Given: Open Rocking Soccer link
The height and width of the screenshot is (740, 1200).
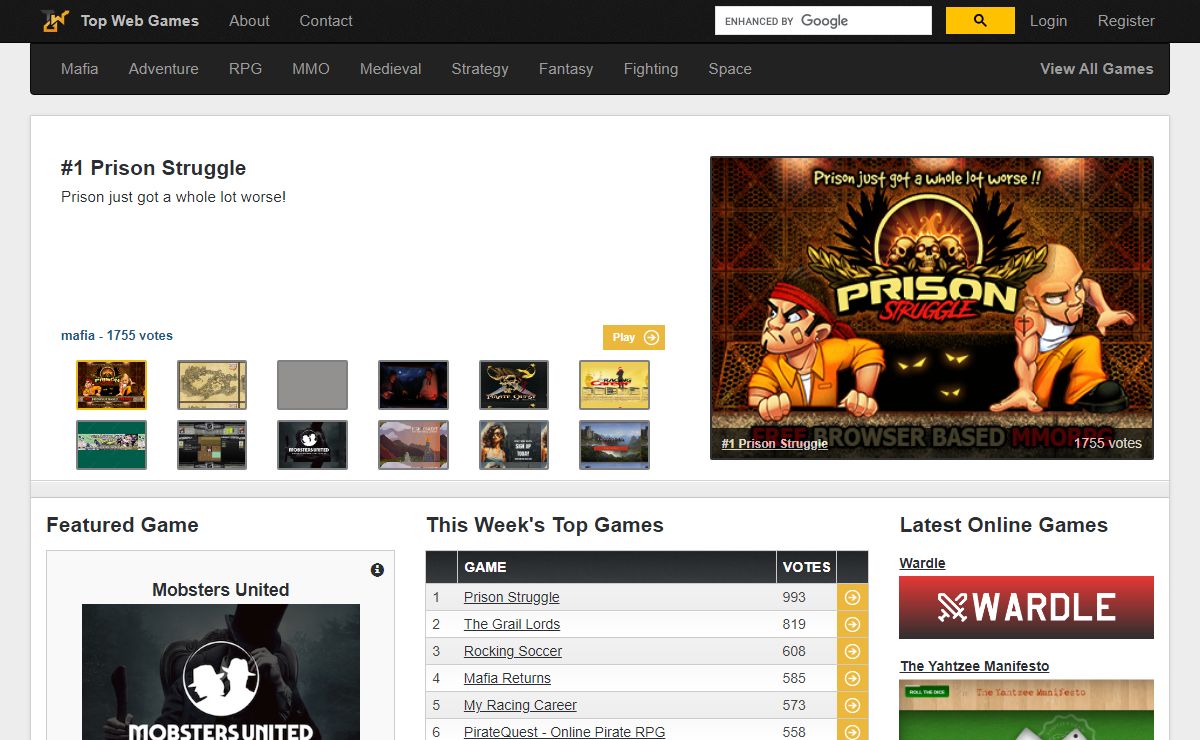Looking at the screenshot, I should (x=513, y=651).
